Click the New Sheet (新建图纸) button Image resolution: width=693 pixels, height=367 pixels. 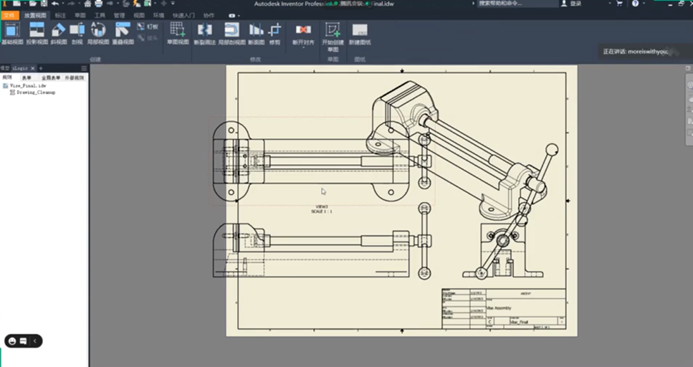coord(360,33)
